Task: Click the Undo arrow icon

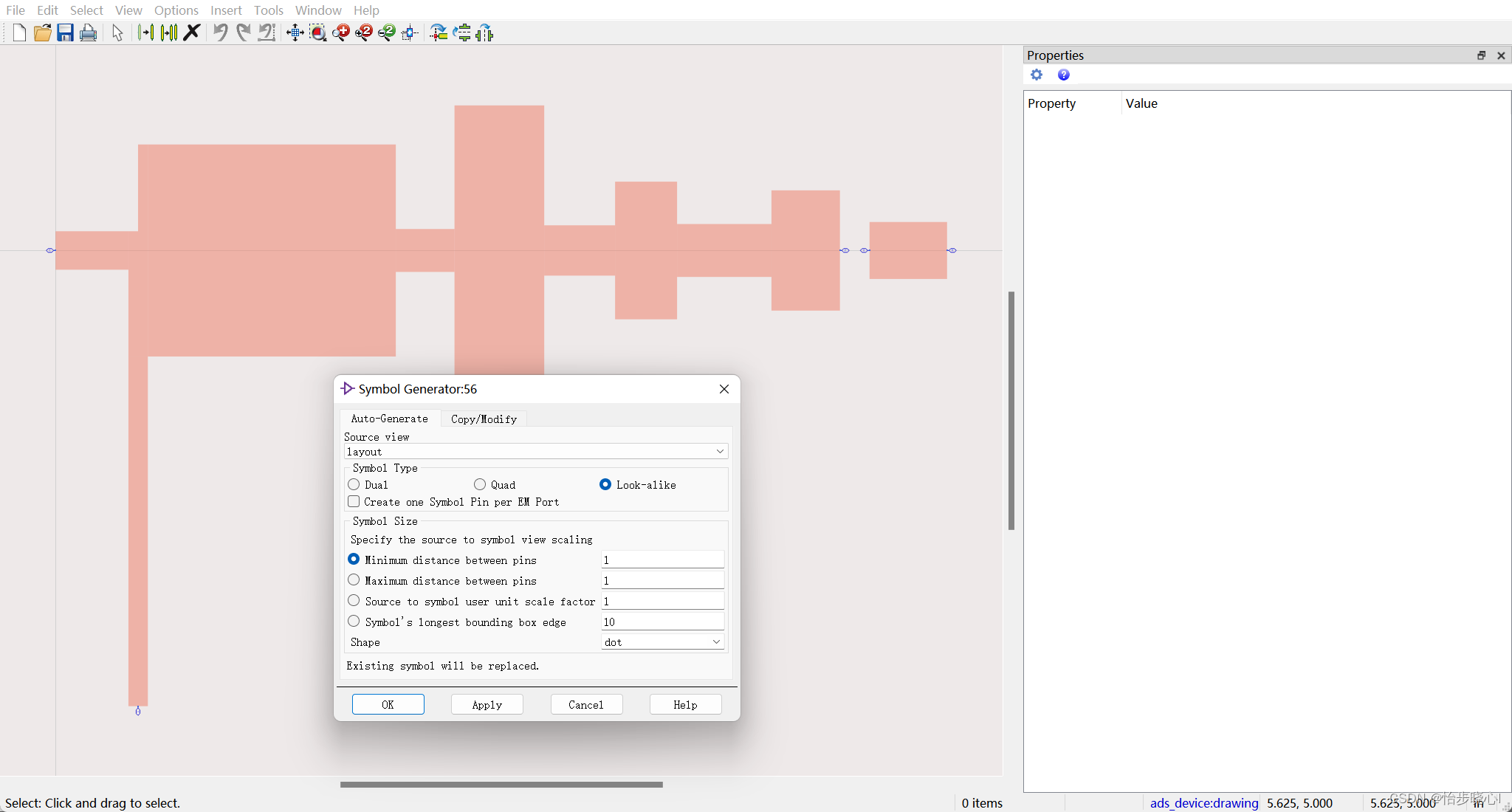Action: point(220,32)
